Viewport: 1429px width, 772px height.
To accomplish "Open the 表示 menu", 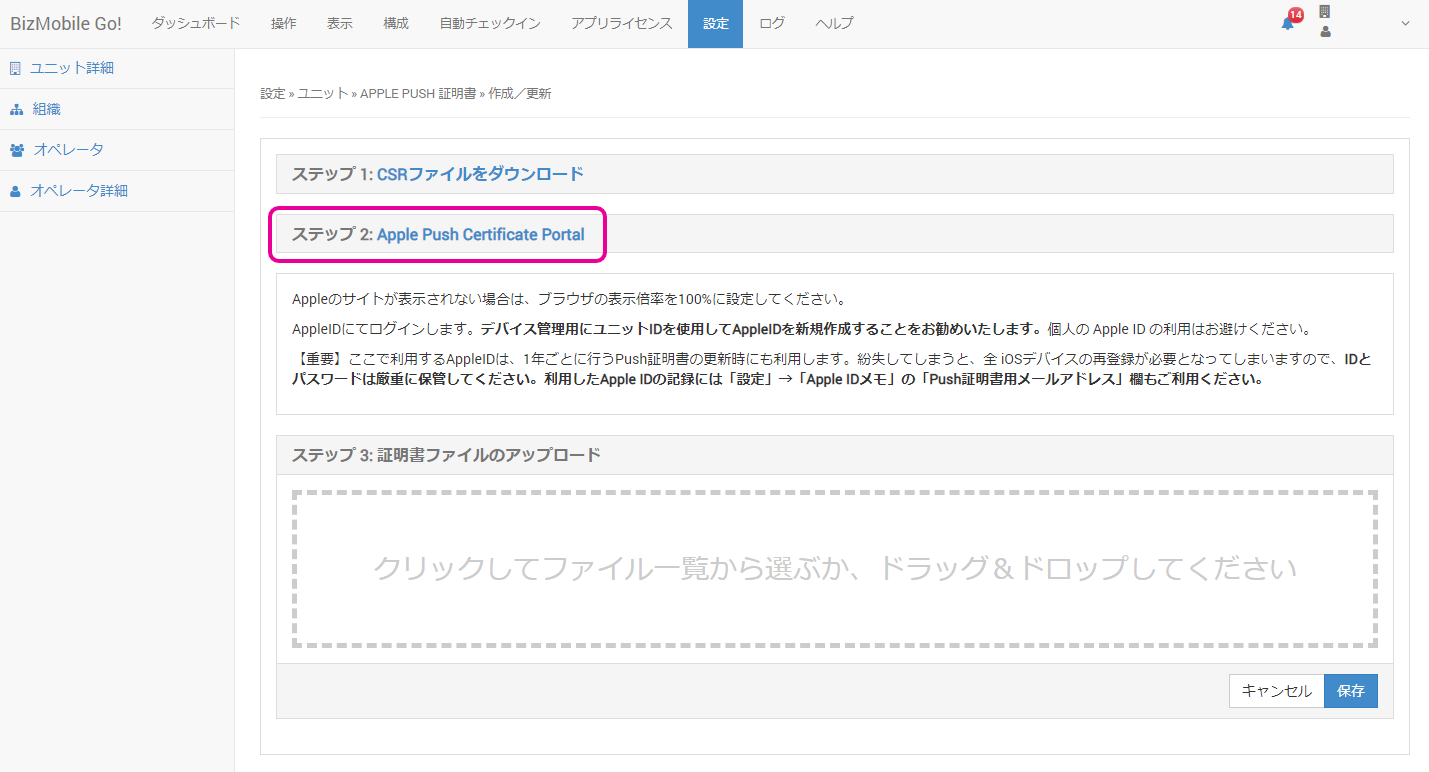I will point(340,23).
